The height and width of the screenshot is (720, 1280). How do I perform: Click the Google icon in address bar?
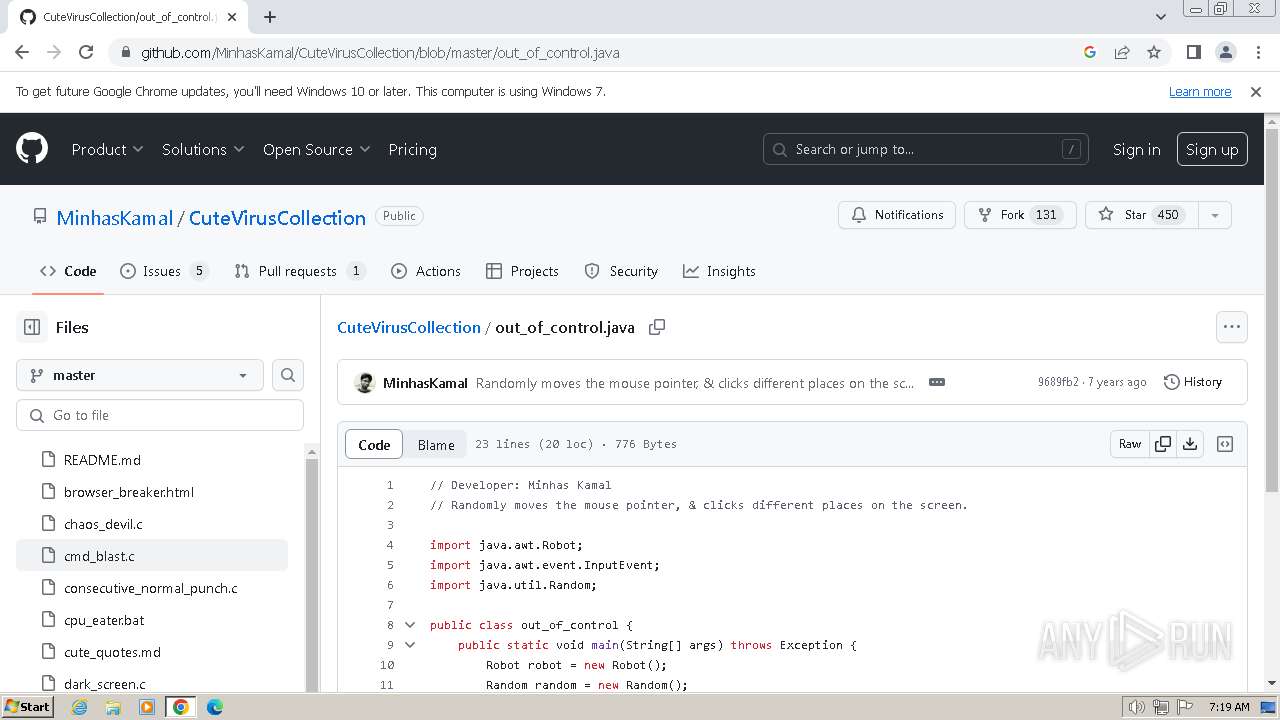[x=1090, y=52]
